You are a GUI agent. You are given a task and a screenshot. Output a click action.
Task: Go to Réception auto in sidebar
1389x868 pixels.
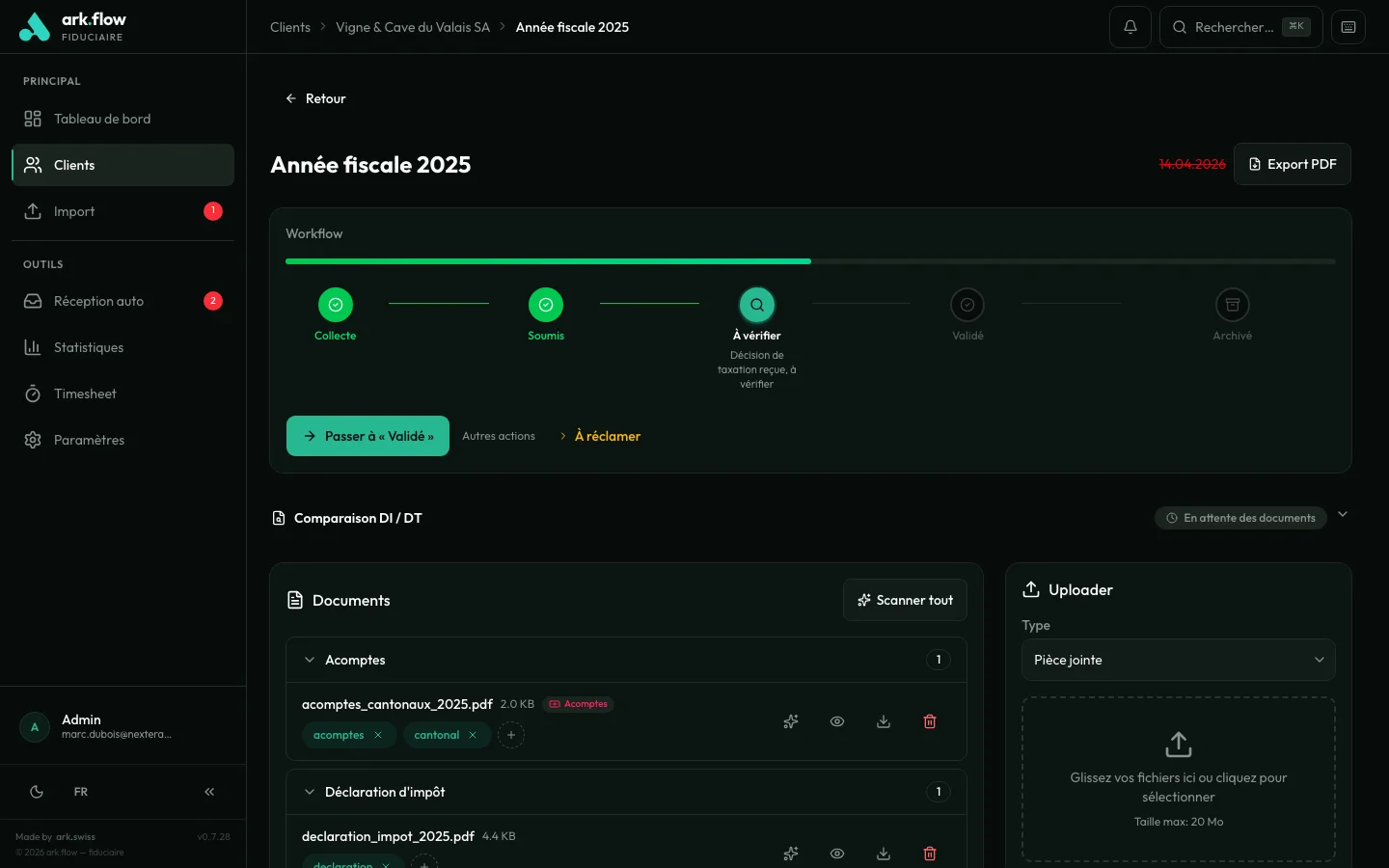[x=98, y=301]
